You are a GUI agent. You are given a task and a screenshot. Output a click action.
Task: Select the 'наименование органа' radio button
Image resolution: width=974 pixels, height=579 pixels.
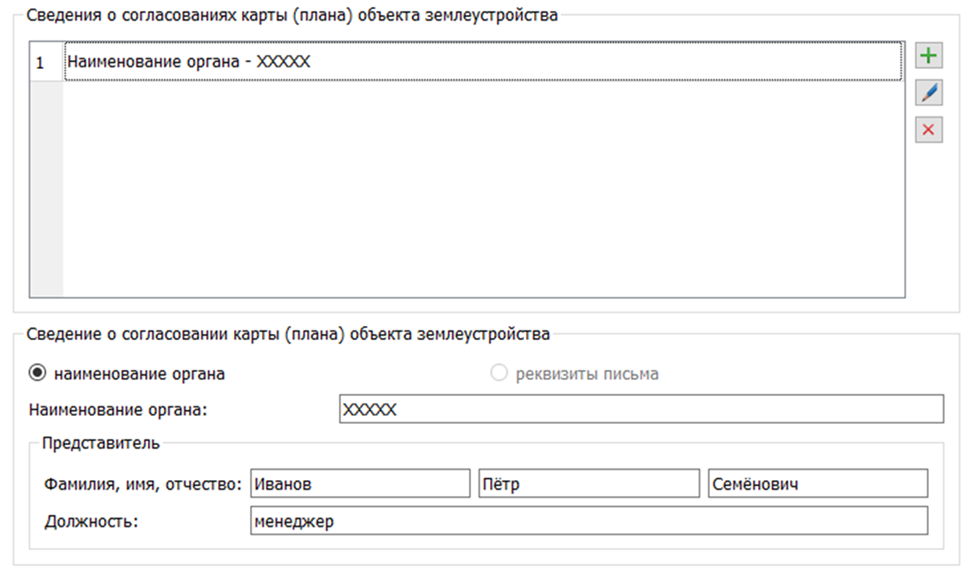(38, 374)
